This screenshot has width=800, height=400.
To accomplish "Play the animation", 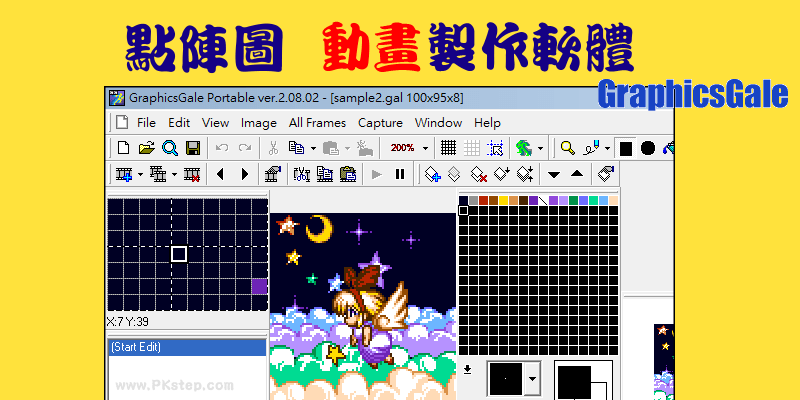I will (377, 174).
